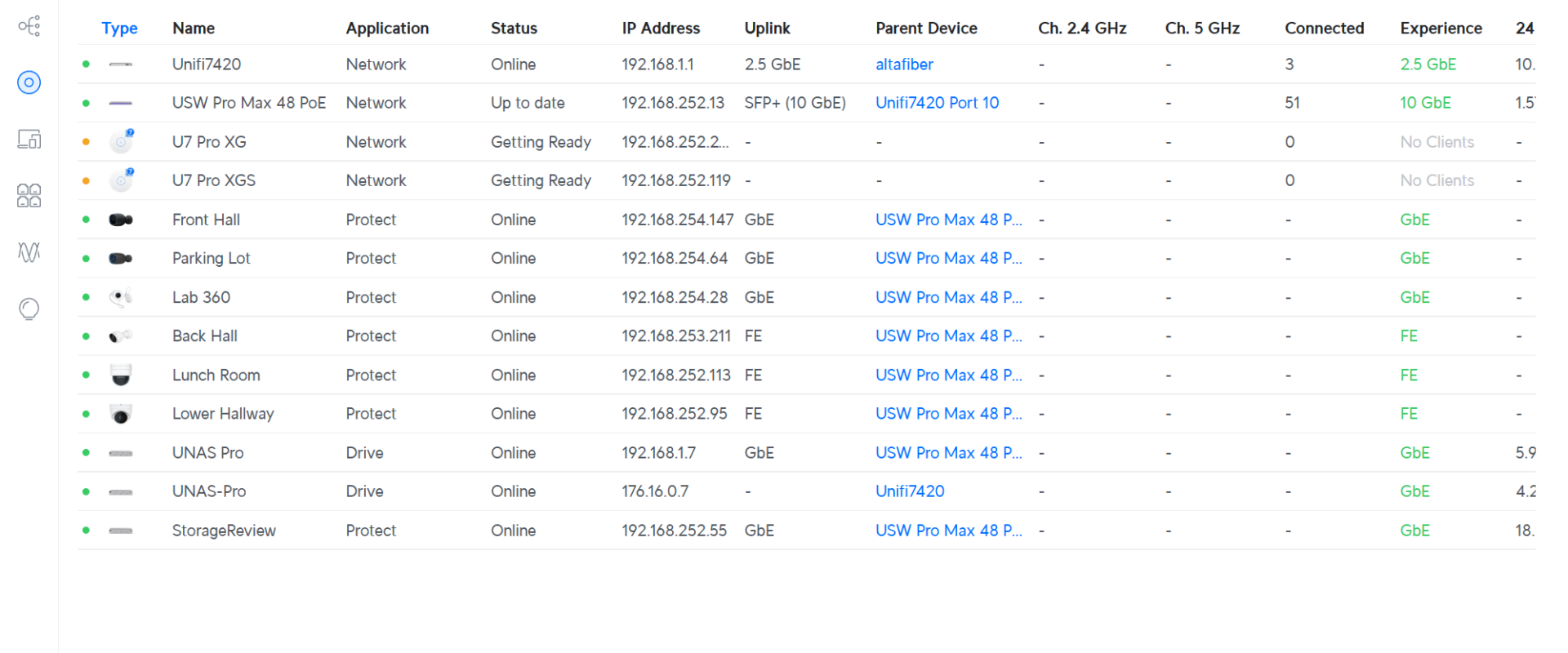Sort by the Status column header
1568x653 pixels.
pos(514,28)
